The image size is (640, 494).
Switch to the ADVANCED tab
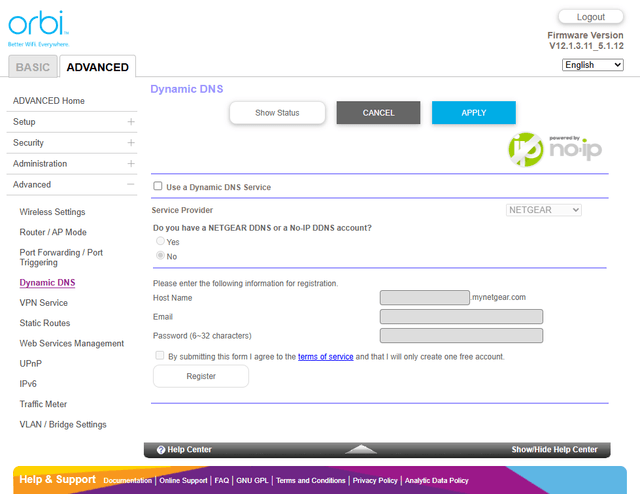tap(98, 67)
